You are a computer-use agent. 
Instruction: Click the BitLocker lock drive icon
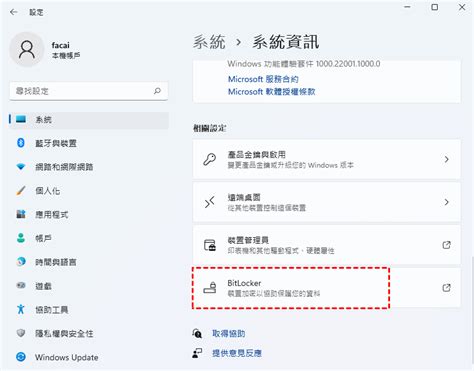pos(210,287)
